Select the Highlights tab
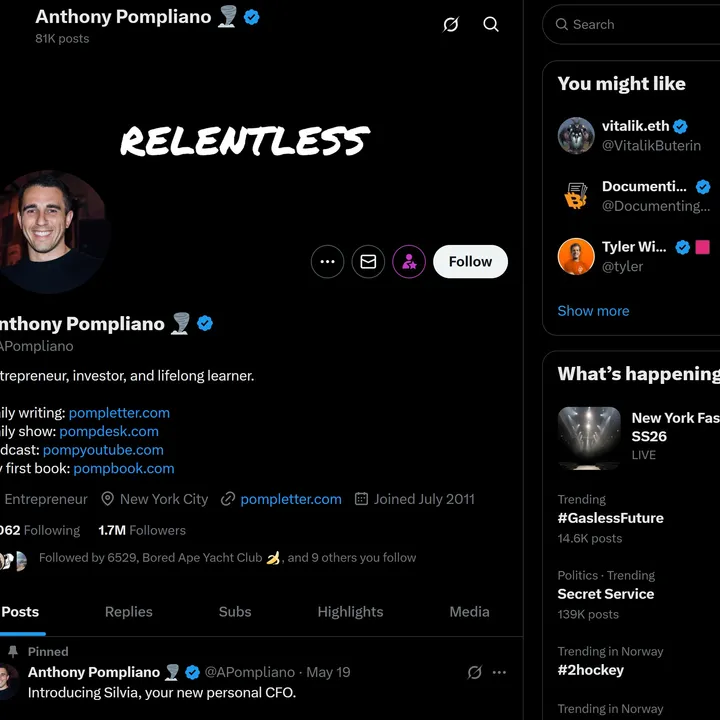This screenshot has width=720, height=720. coord(350,612)
